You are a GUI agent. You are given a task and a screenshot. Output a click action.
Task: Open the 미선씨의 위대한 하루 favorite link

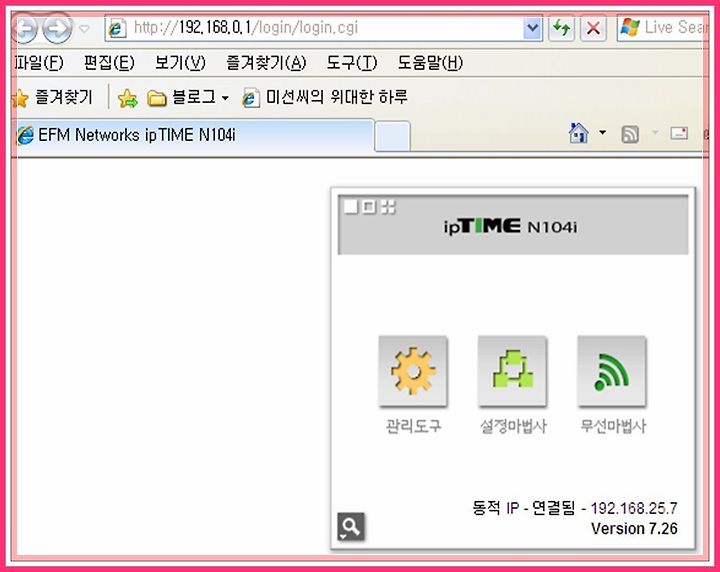tap(325, 97)
